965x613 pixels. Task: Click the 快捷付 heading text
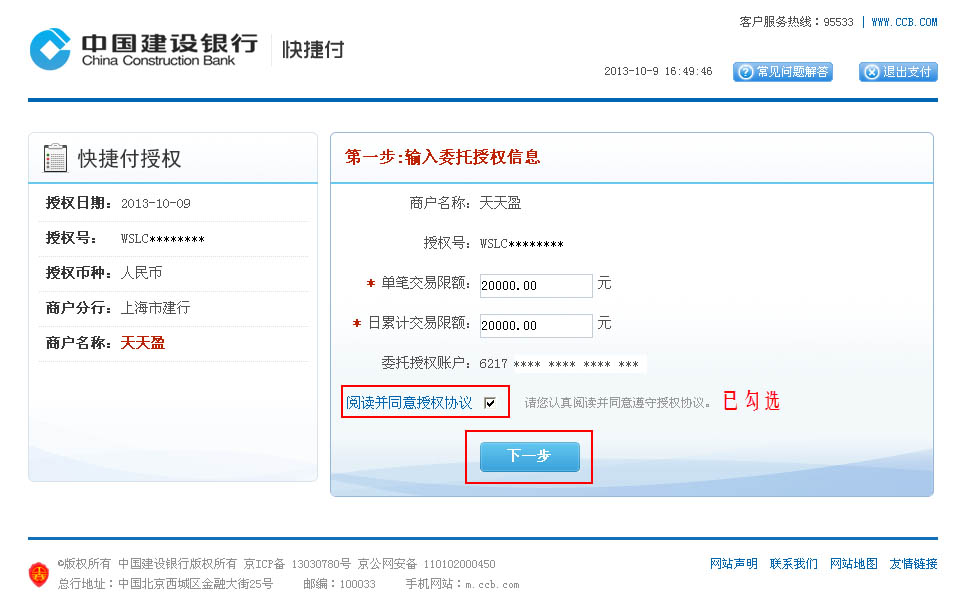pyautogui.click(x=313, y=49)
